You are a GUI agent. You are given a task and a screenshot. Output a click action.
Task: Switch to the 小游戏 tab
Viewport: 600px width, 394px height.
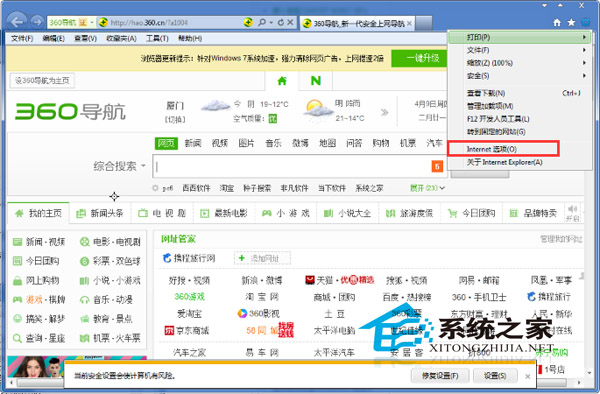pos(286,213)
